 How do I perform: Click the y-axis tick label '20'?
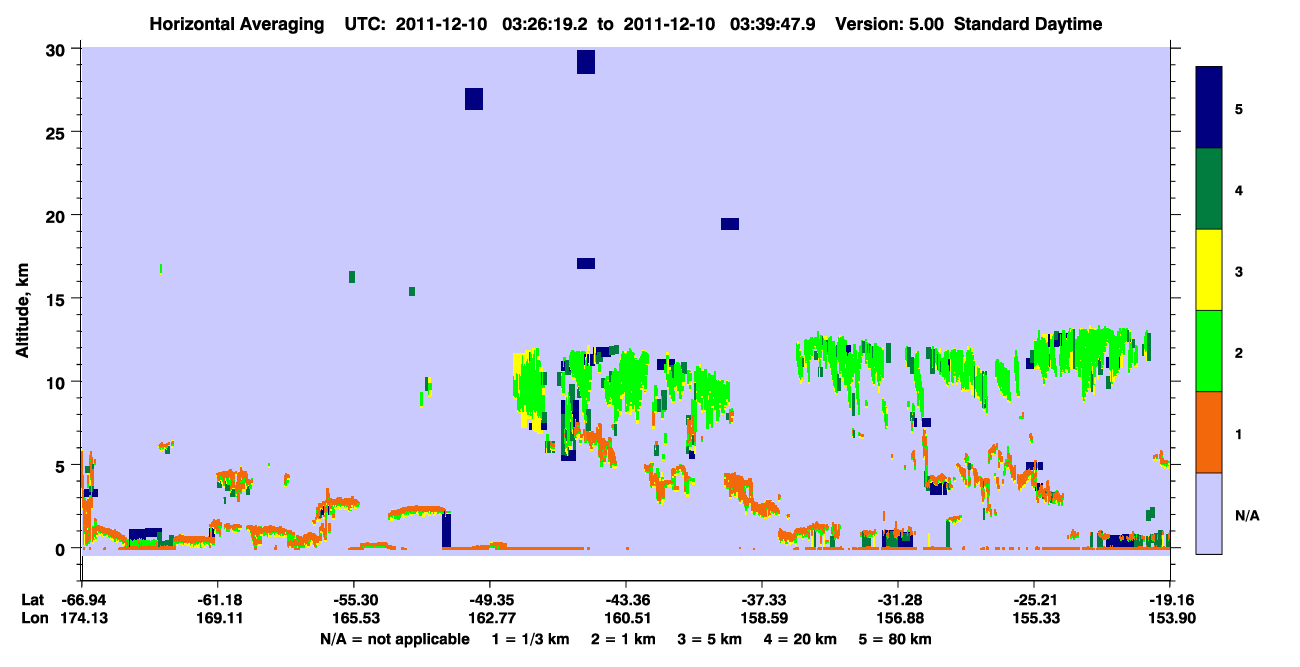pos(58,215)
